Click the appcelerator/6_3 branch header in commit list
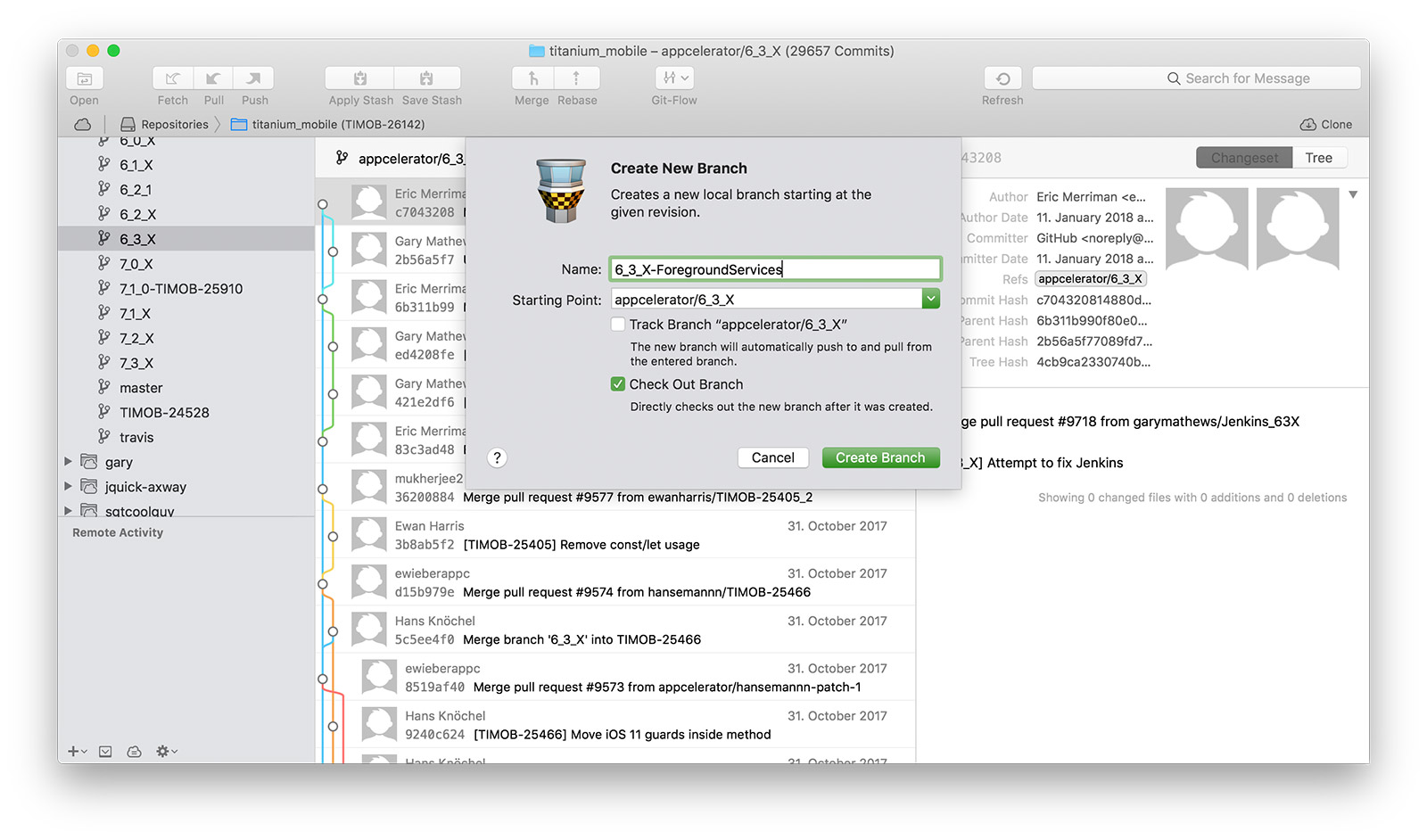Screen dimensions: 1427x840 click(400, 159)
